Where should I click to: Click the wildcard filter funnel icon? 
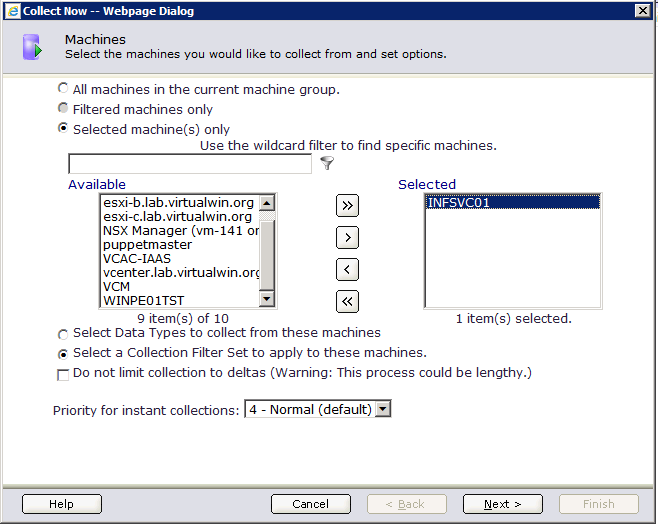(x=327, y=163)
